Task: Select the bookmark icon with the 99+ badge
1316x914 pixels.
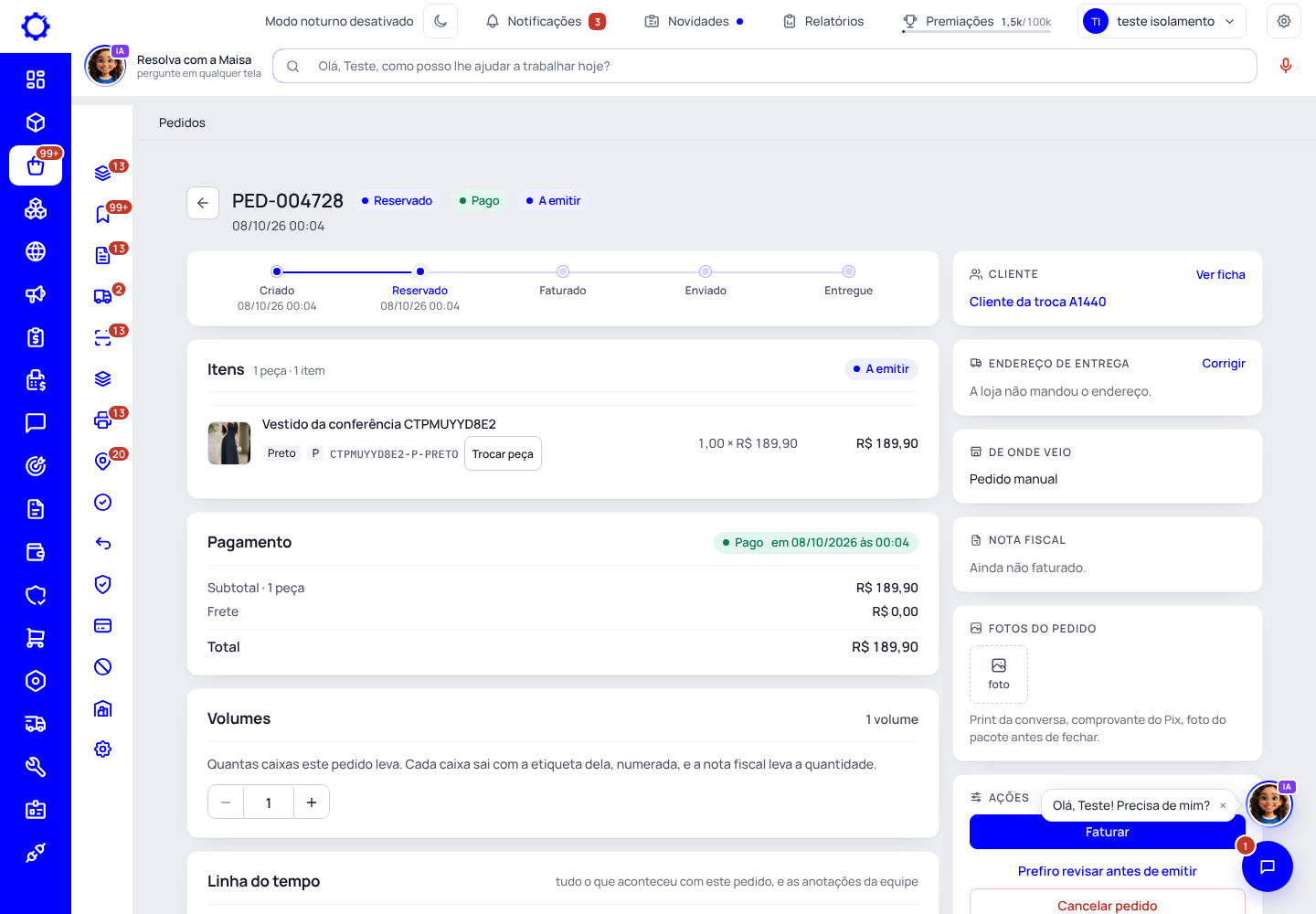Action: 103,214
